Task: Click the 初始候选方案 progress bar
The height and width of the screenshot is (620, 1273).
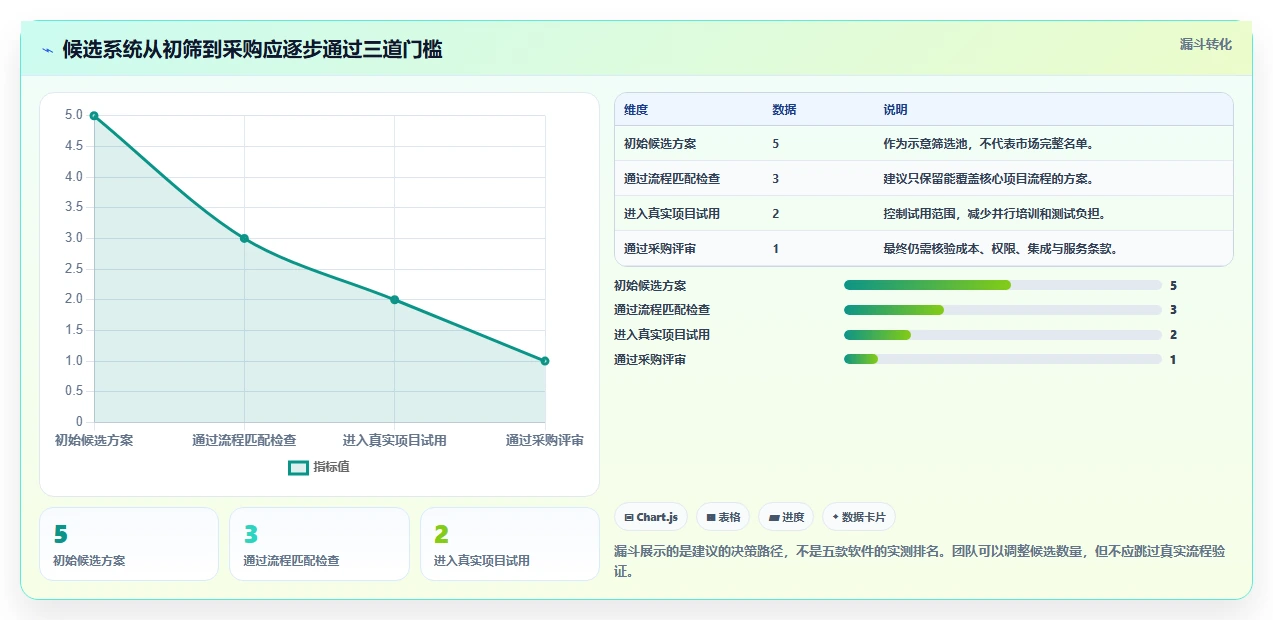Action: tap(1003, 285)
